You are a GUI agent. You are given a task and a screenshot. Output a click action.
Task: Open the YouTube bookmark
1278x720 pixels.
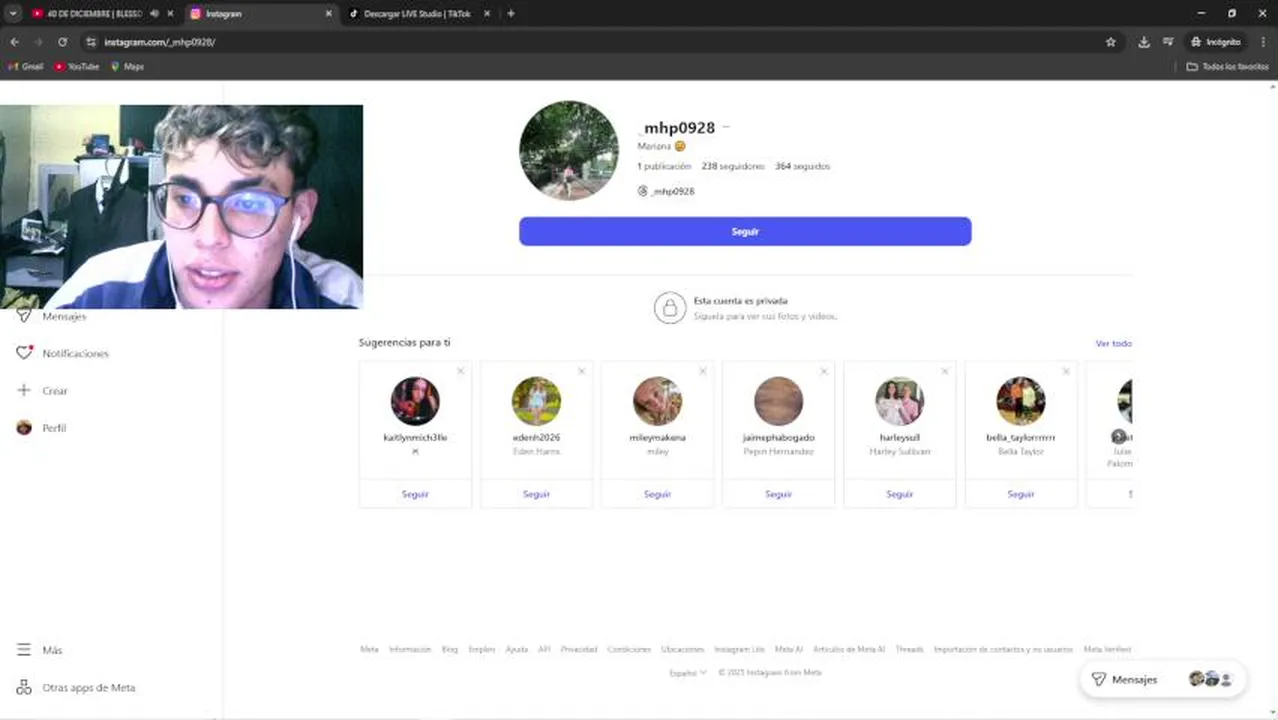[77, 67]
